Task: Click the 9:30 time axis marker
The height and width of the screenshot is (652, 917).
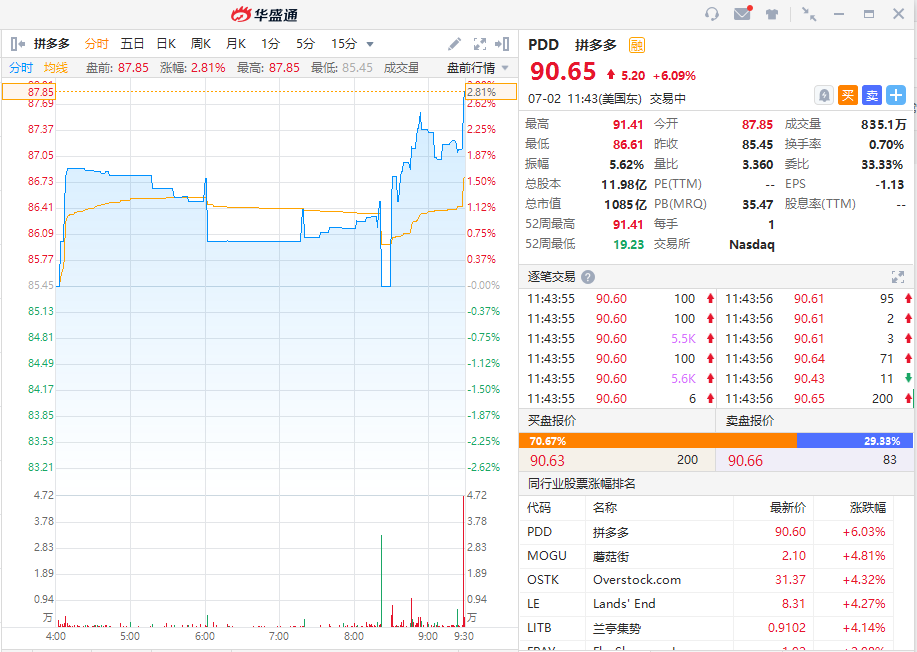Action: coord(464,636)
